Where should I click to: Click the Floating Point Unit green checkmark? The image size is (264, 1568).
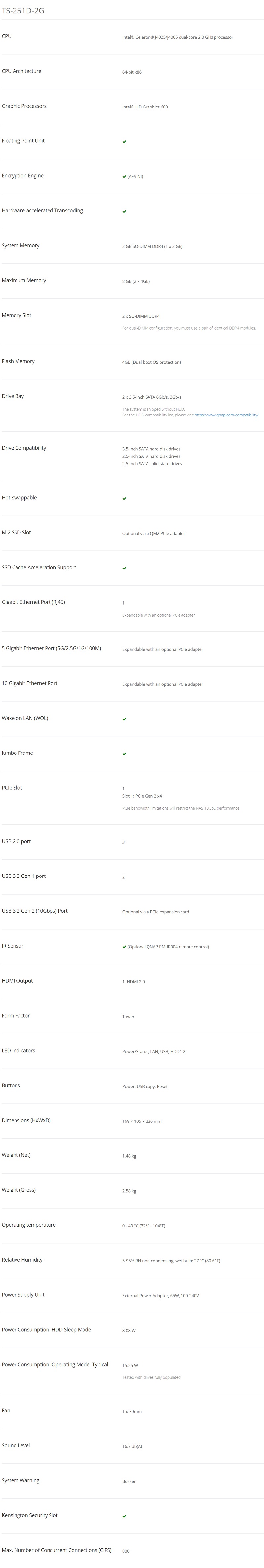(124, 142)
